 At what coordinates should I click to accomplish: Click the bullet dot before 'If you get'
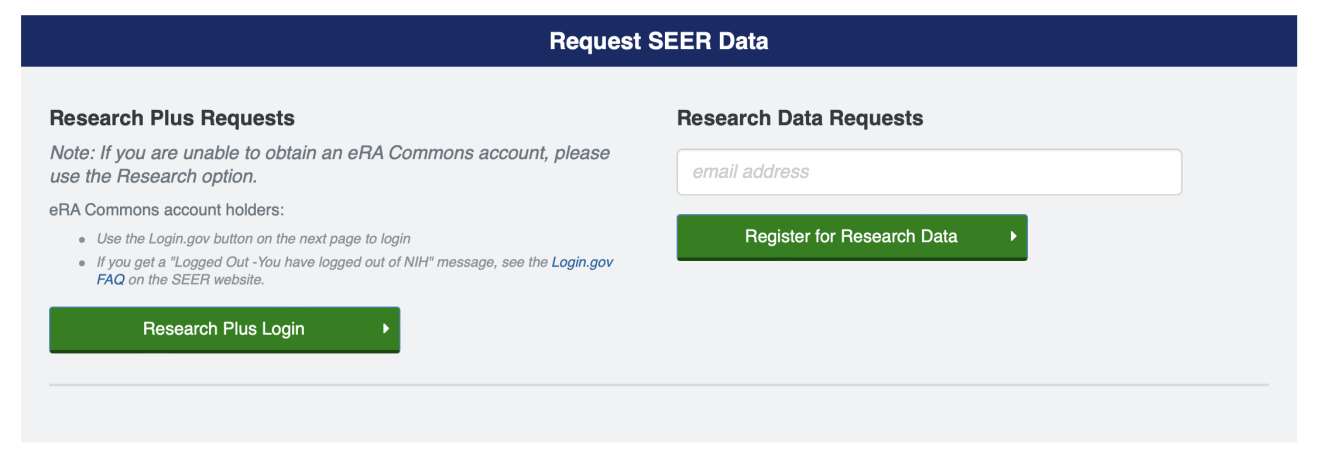(x=82, y=264)
